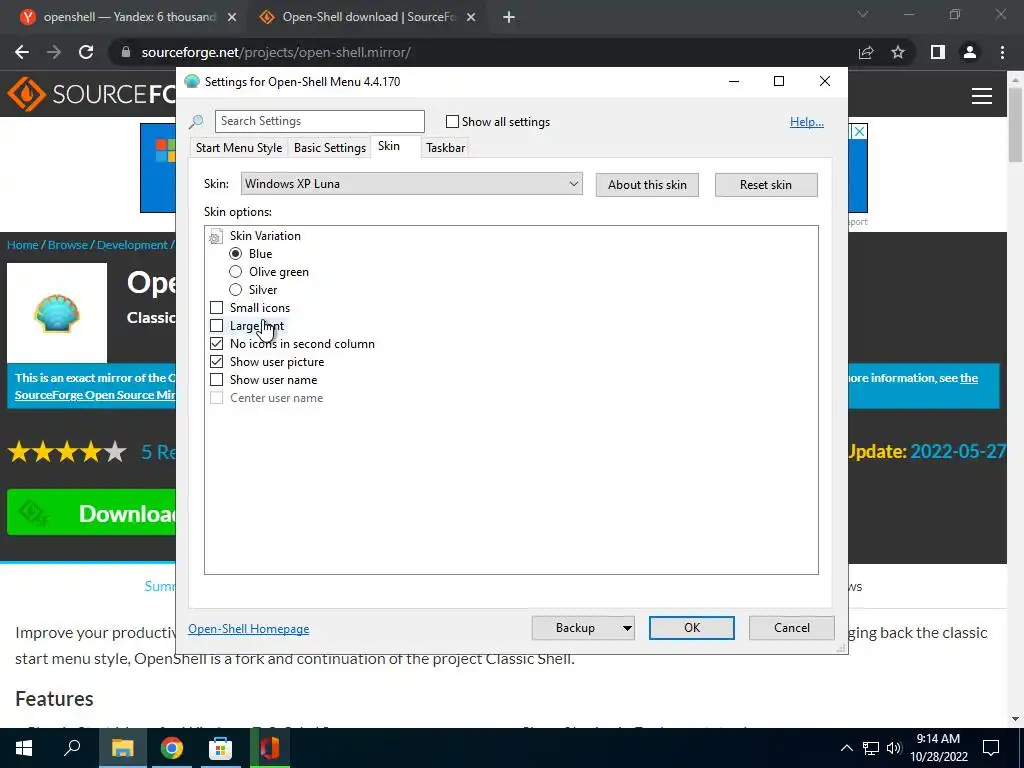Click the network tray icon
Viewport: 1024px width, 768px height.
(x=871, y=748)
